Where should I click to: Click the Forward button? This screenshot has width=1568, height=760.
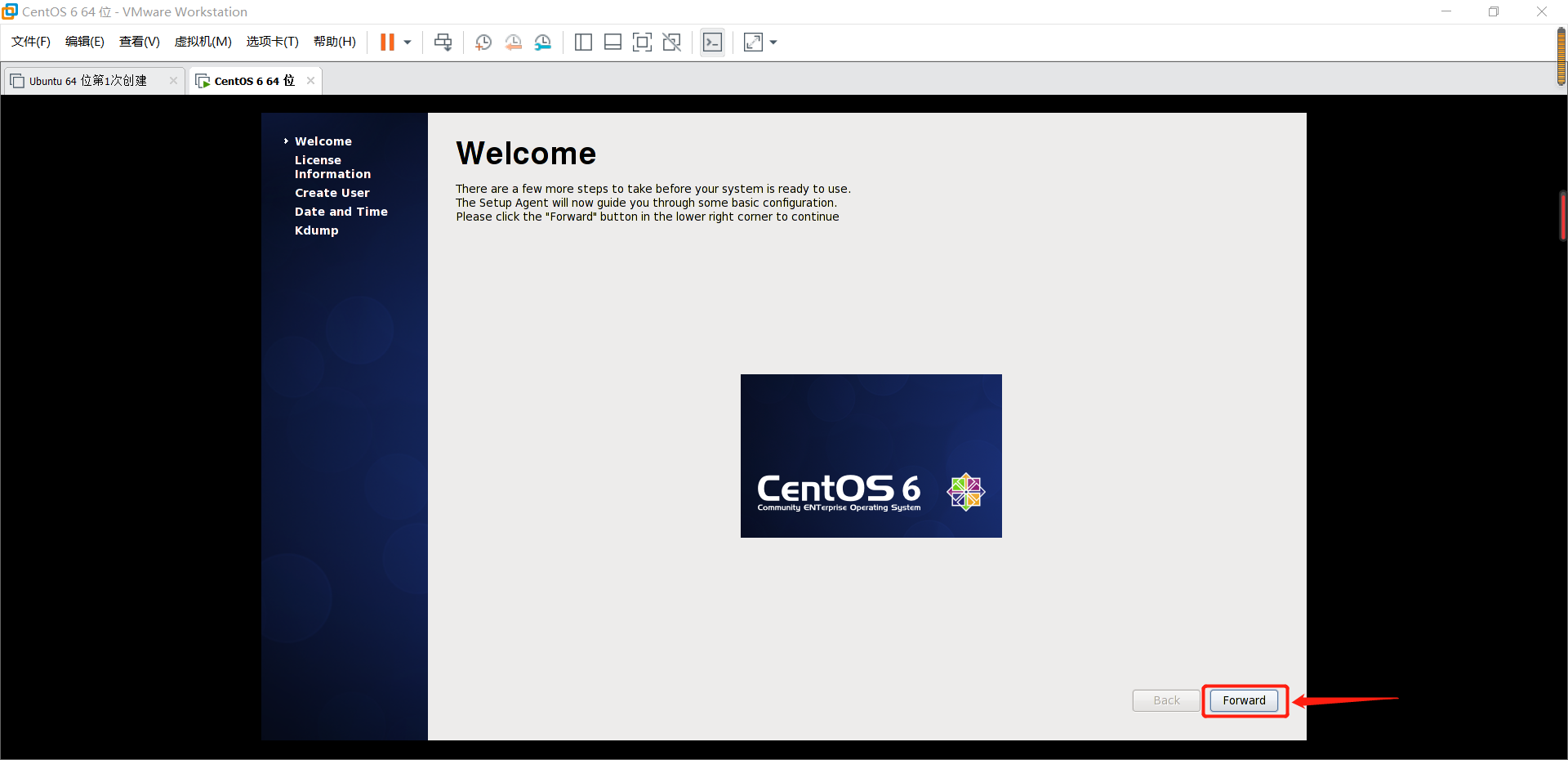1244,700
